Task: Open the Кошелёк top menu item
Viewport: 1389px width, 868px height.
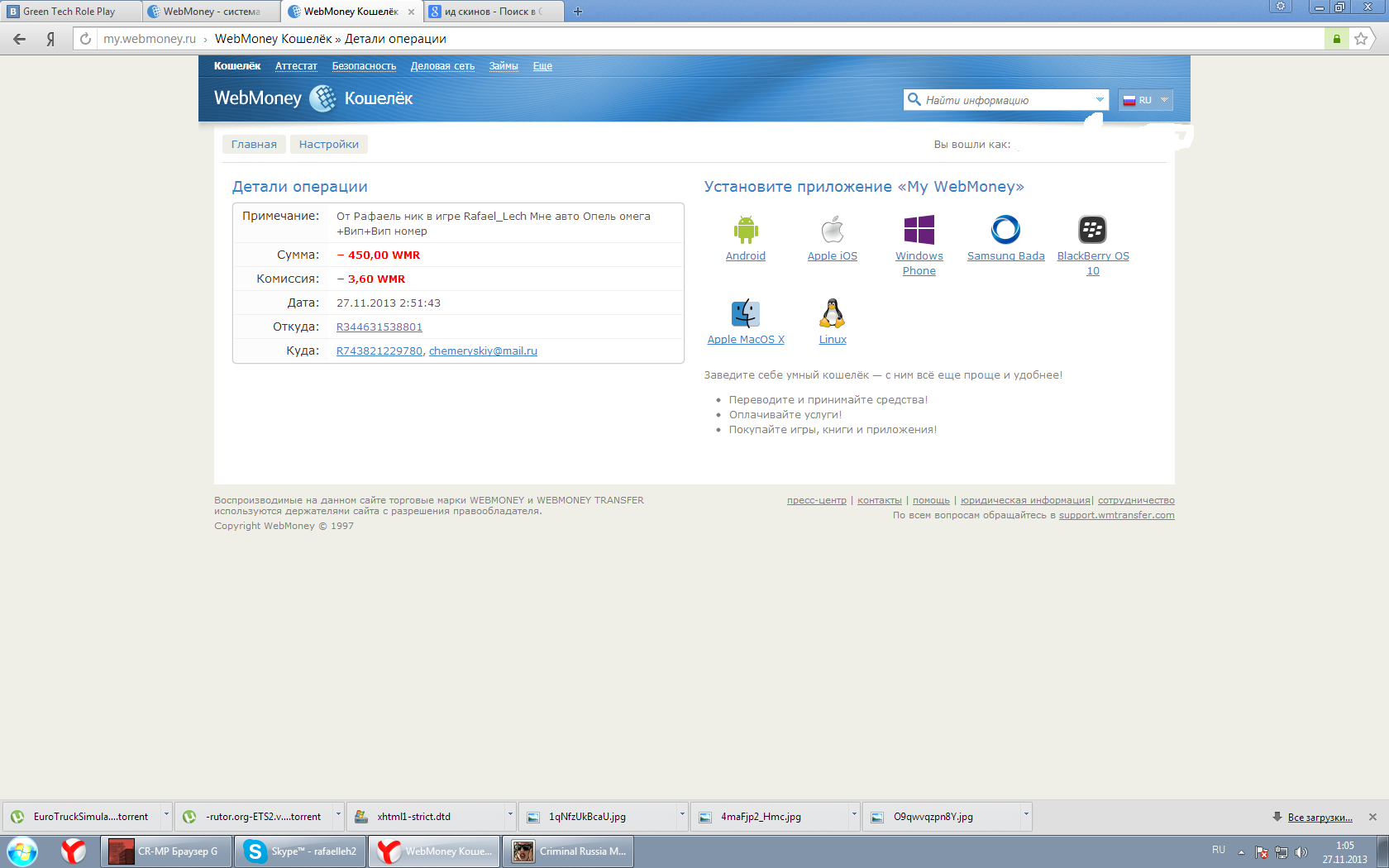Action: click(x=237, y=66)
